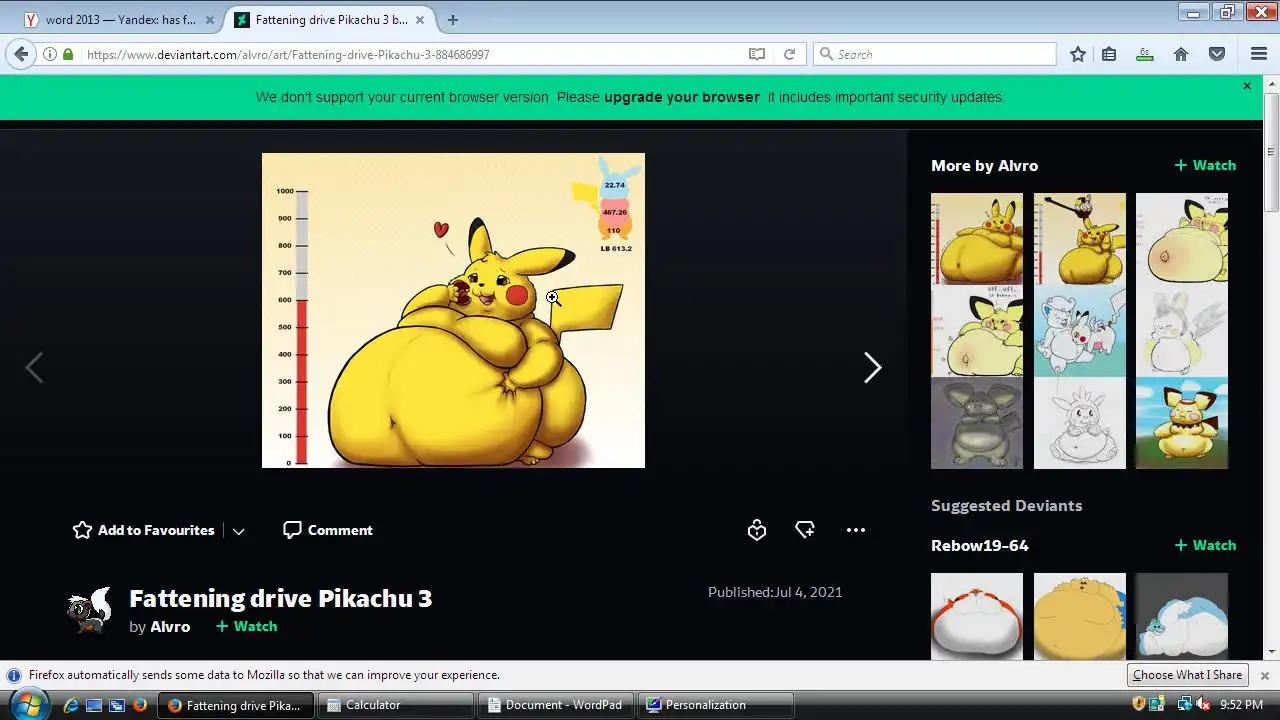Expand favourites collection dropdown chevron
Image resolution: width=1280 pixels, height=720 pixels.
[x=238, y=531]
